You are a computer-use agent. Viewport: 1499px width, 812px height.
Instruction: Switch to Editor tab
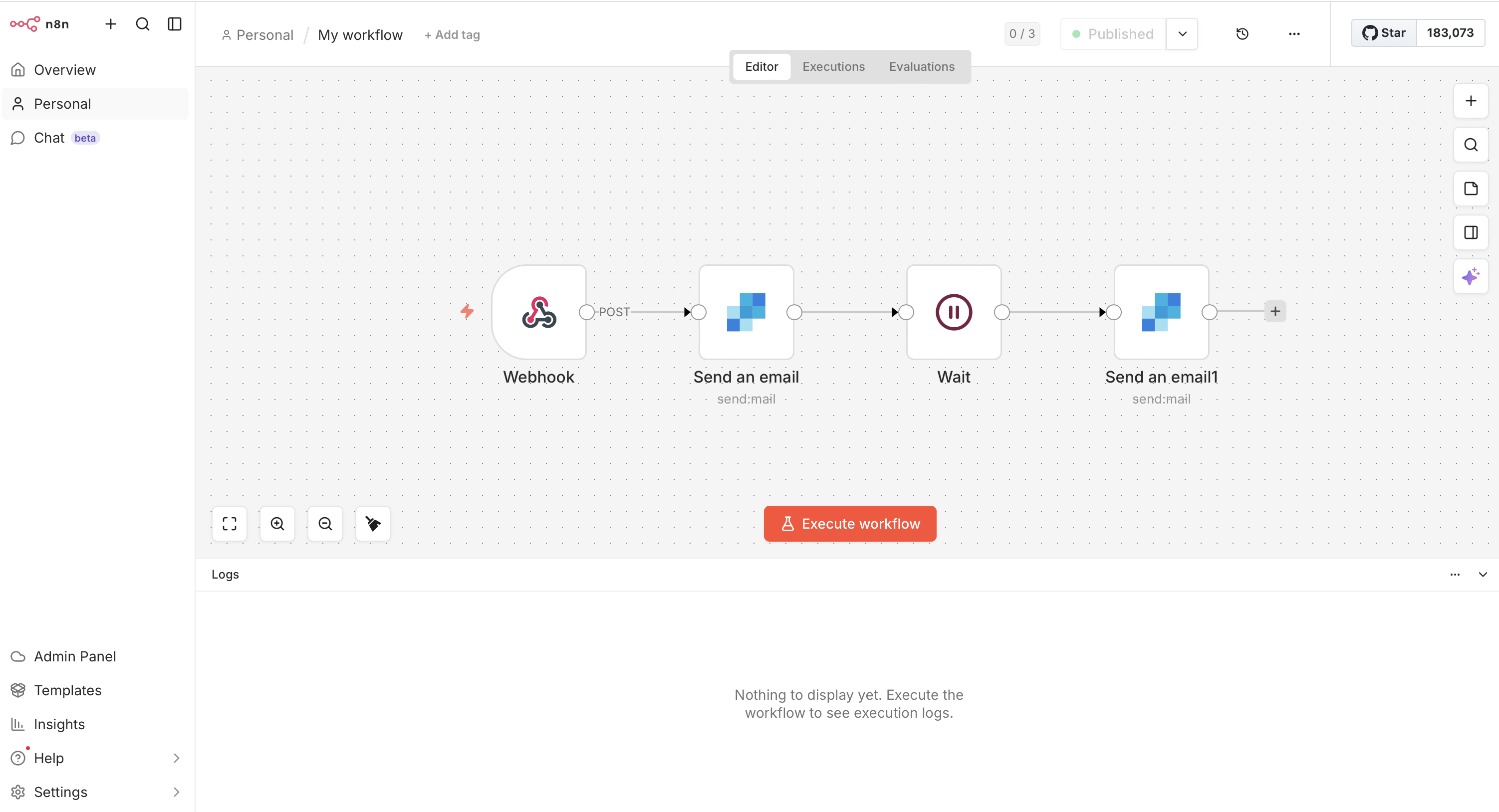[761, 66]
